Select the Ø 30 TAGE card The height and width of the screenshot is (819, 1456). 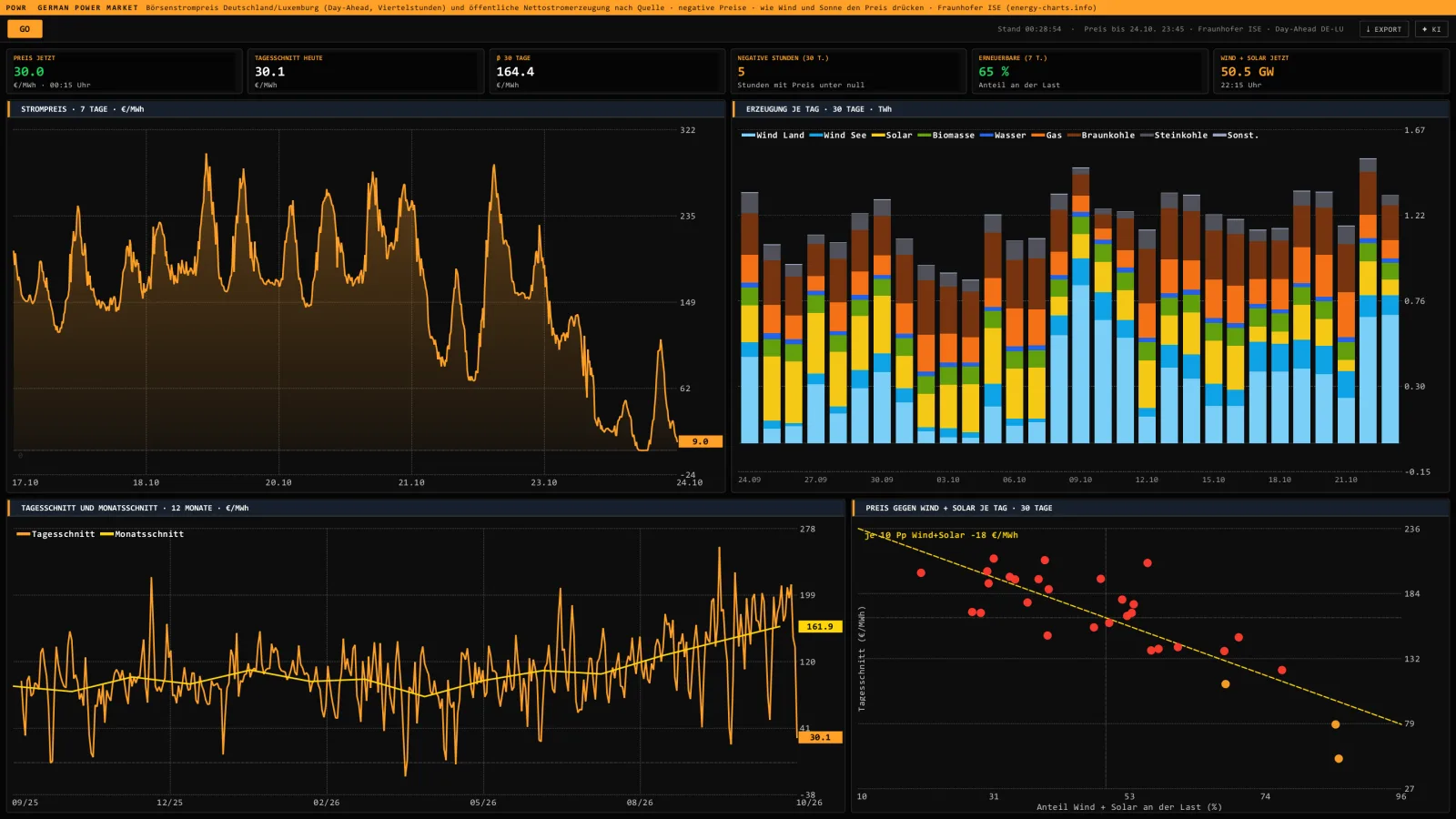[607, 71]
